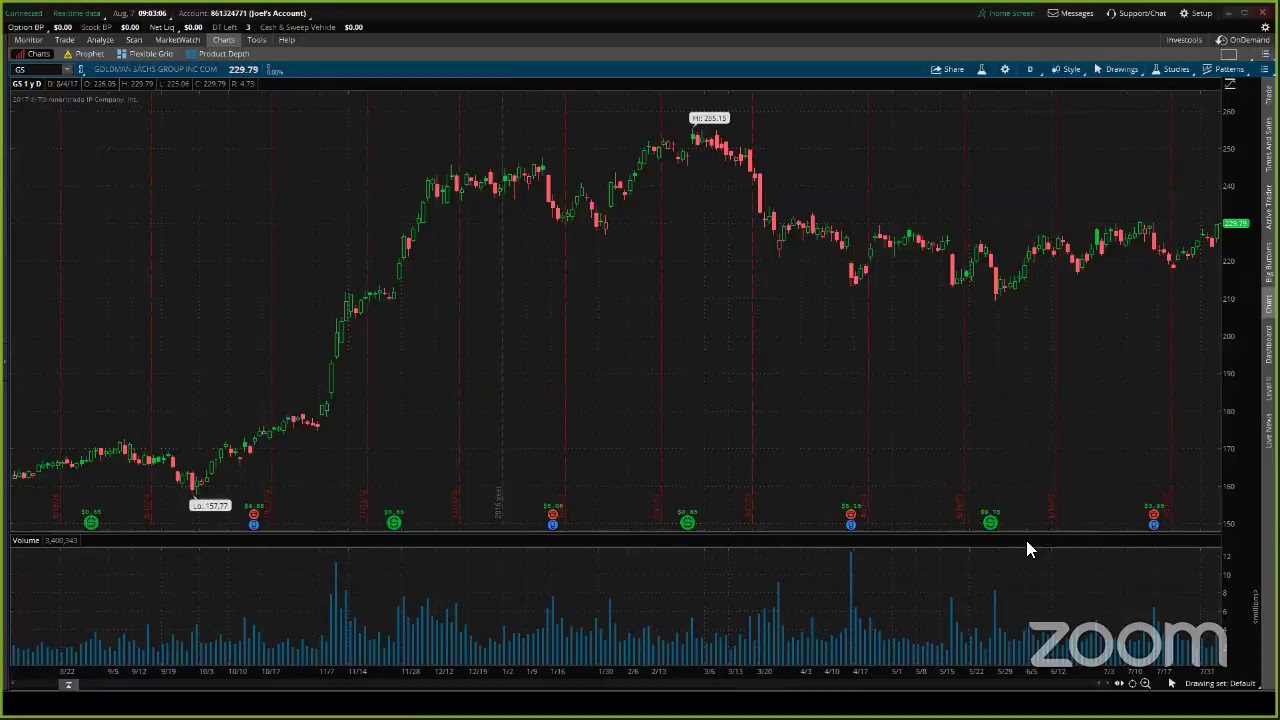Select the Charts sub-tab with bar icon
Screen dimensions: 1280x720
click(33, 54)
